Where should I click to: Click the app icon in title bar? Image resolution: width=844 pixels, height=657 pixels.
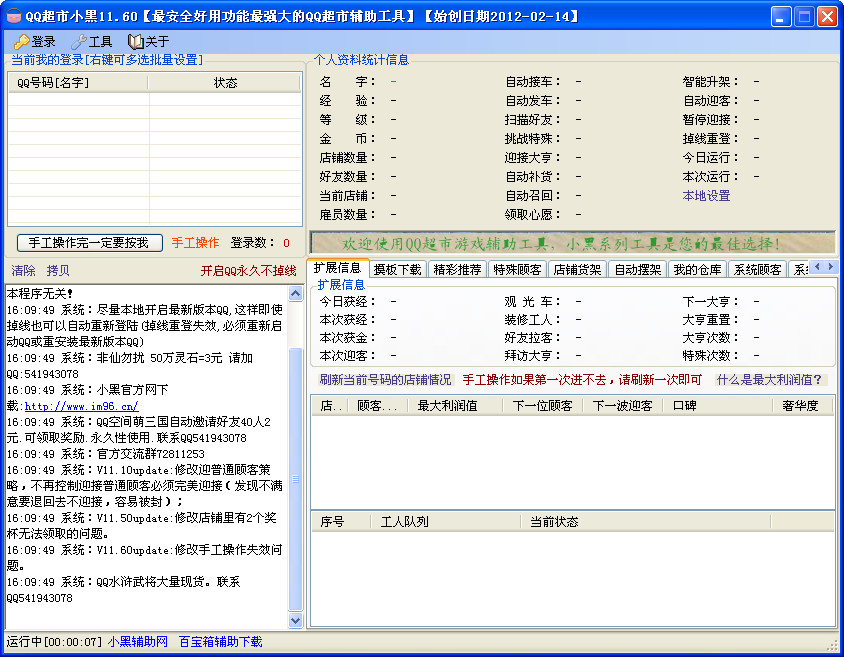pyautogui.click(x=13, y=17)
